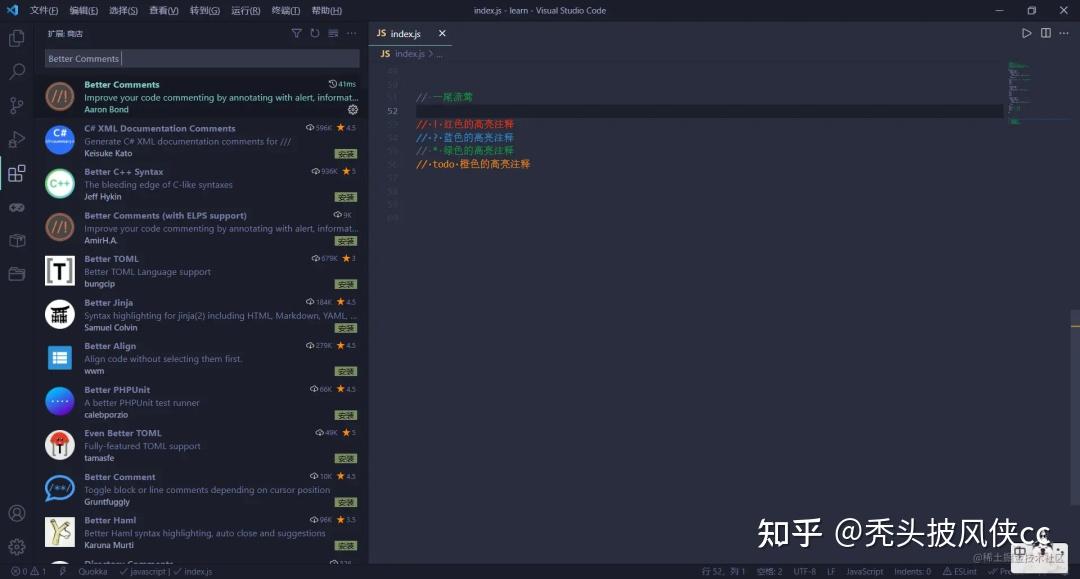Open the 转到(G) menu

coord(205,10)
